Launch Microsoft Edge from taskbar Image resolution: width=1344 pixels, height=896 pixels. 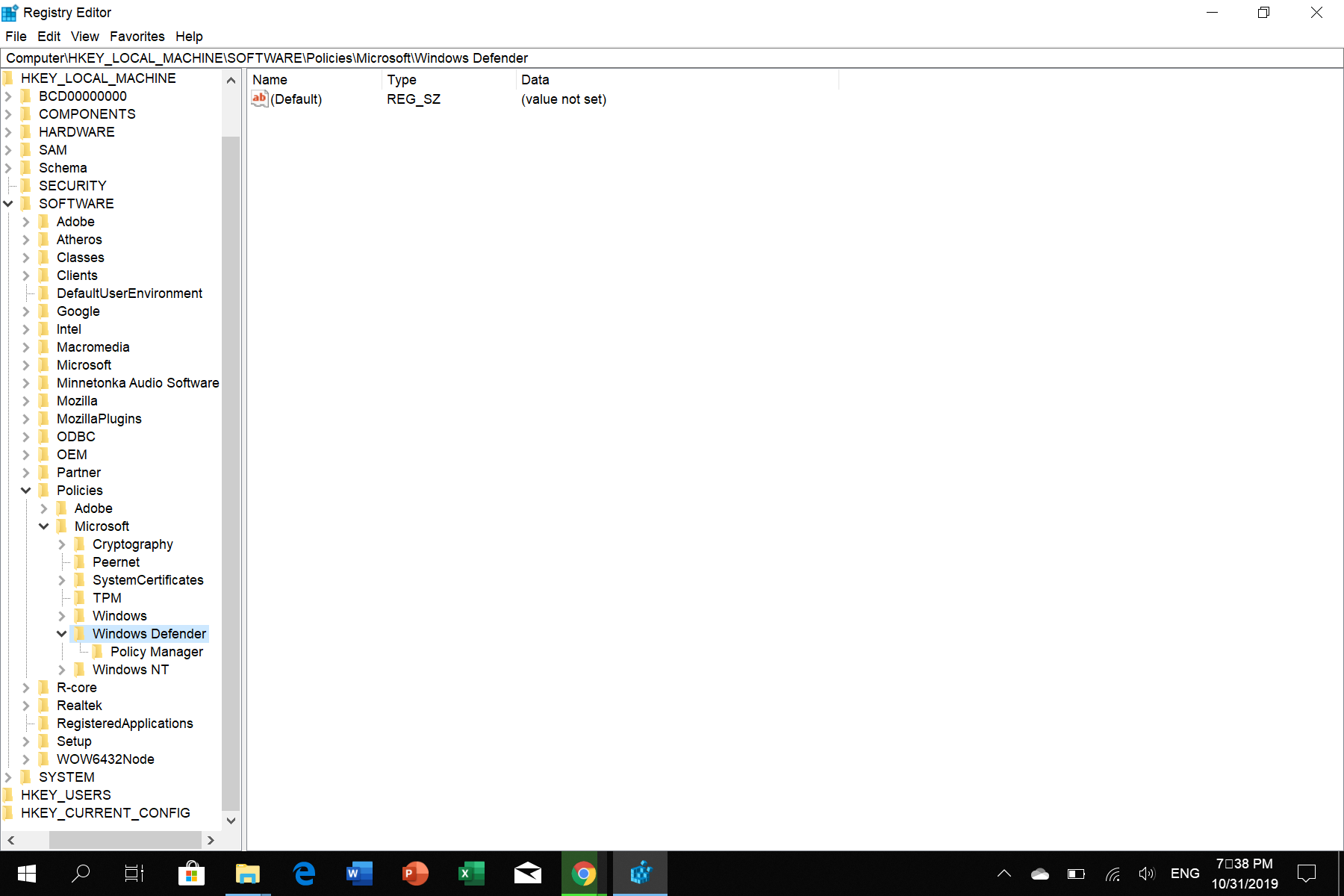tap(304, 874)
